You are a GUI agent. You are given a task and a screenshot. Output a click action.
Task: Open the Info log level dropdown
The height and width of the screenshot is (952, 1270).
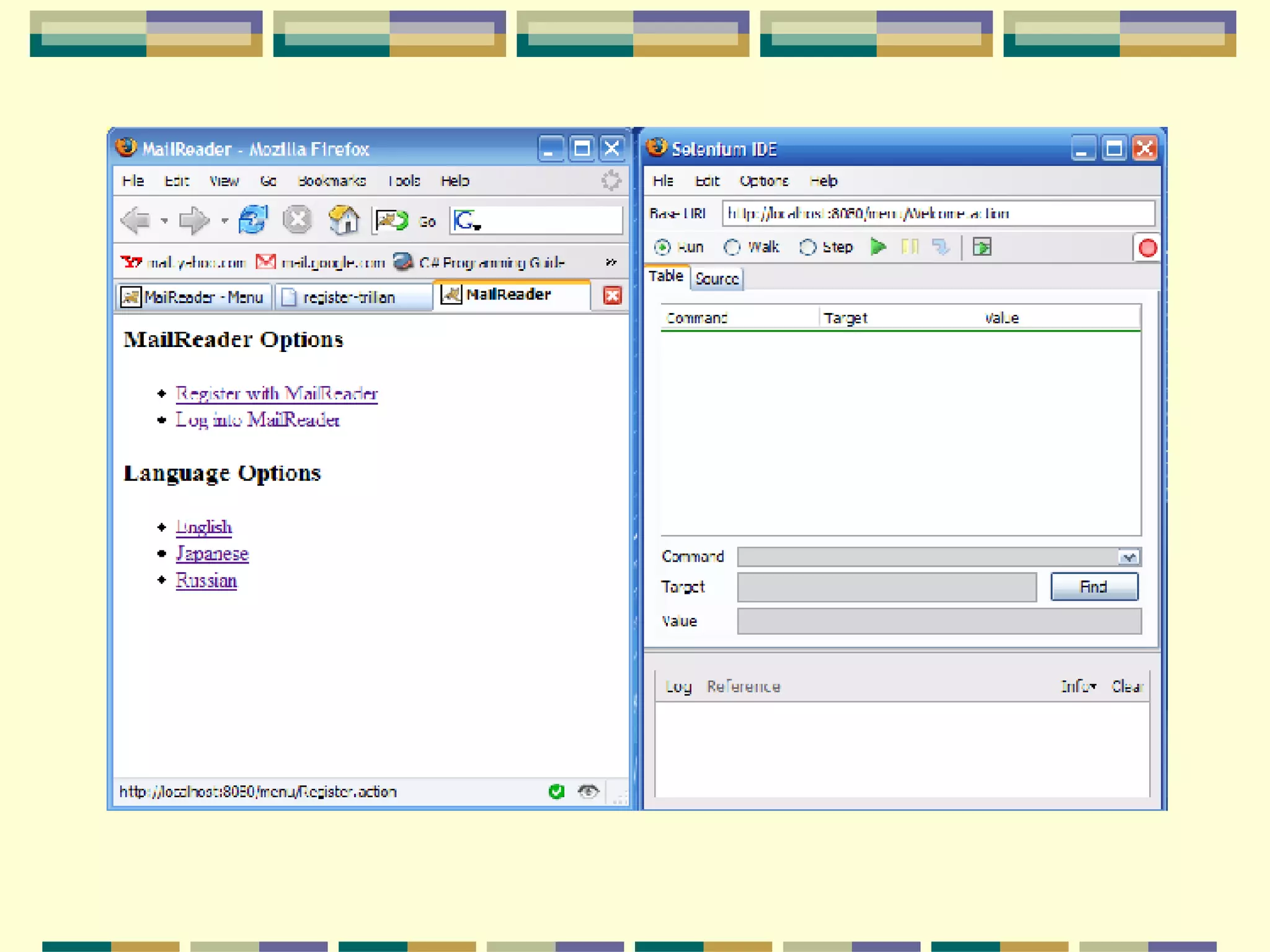click(1078, 686)
